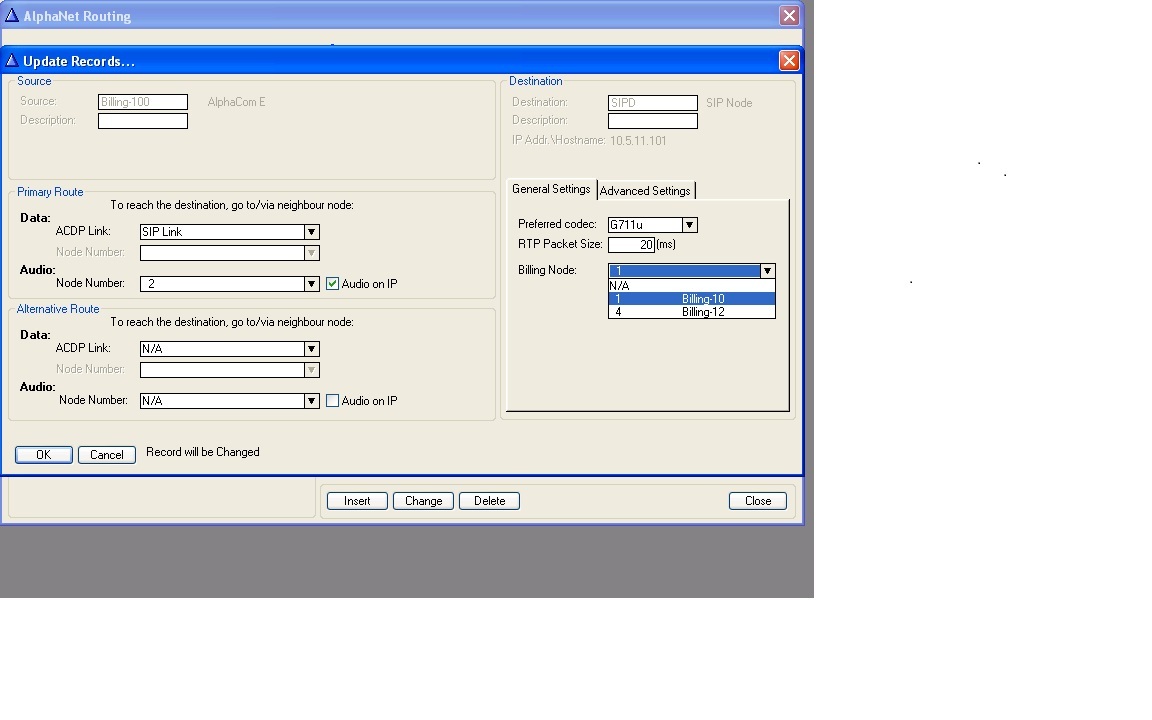This screenshot has width=1152, height=720.
Task: Disable Audio on IP for primary route
Action: coord(333,284)
